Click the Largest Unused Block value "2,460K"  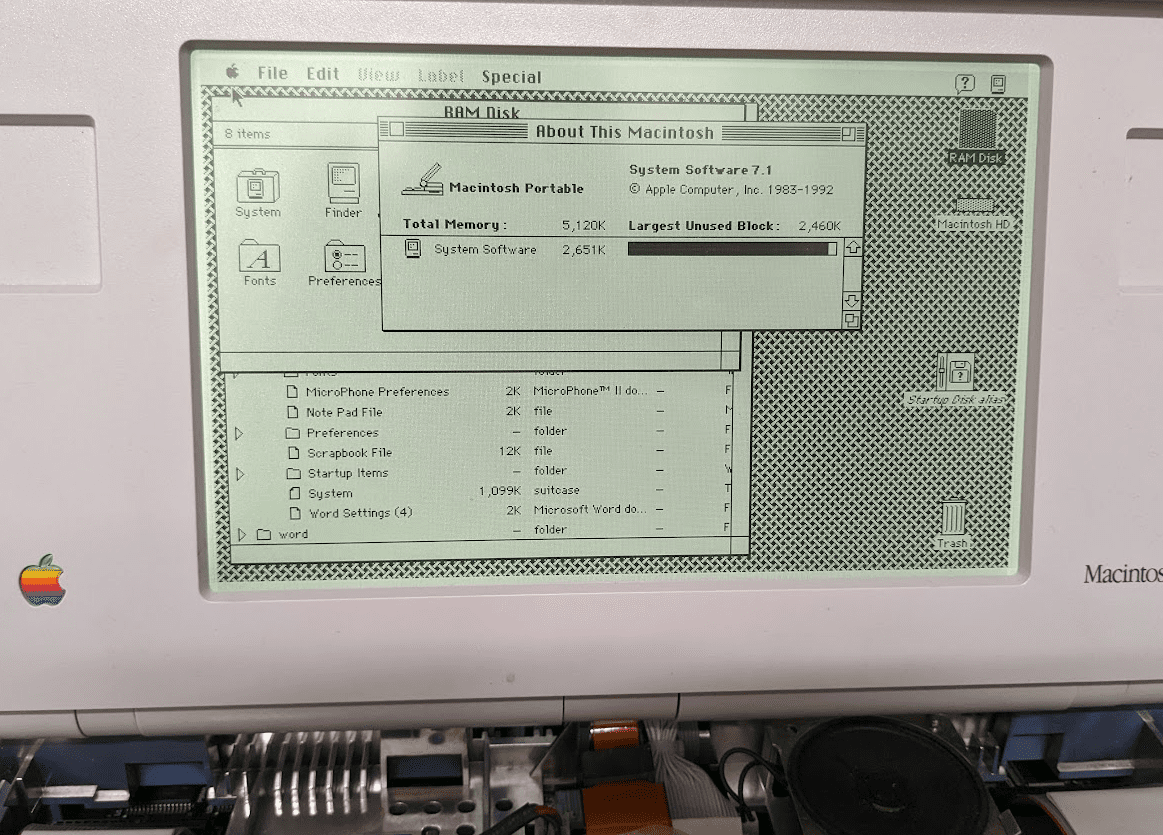coord(820,225)
